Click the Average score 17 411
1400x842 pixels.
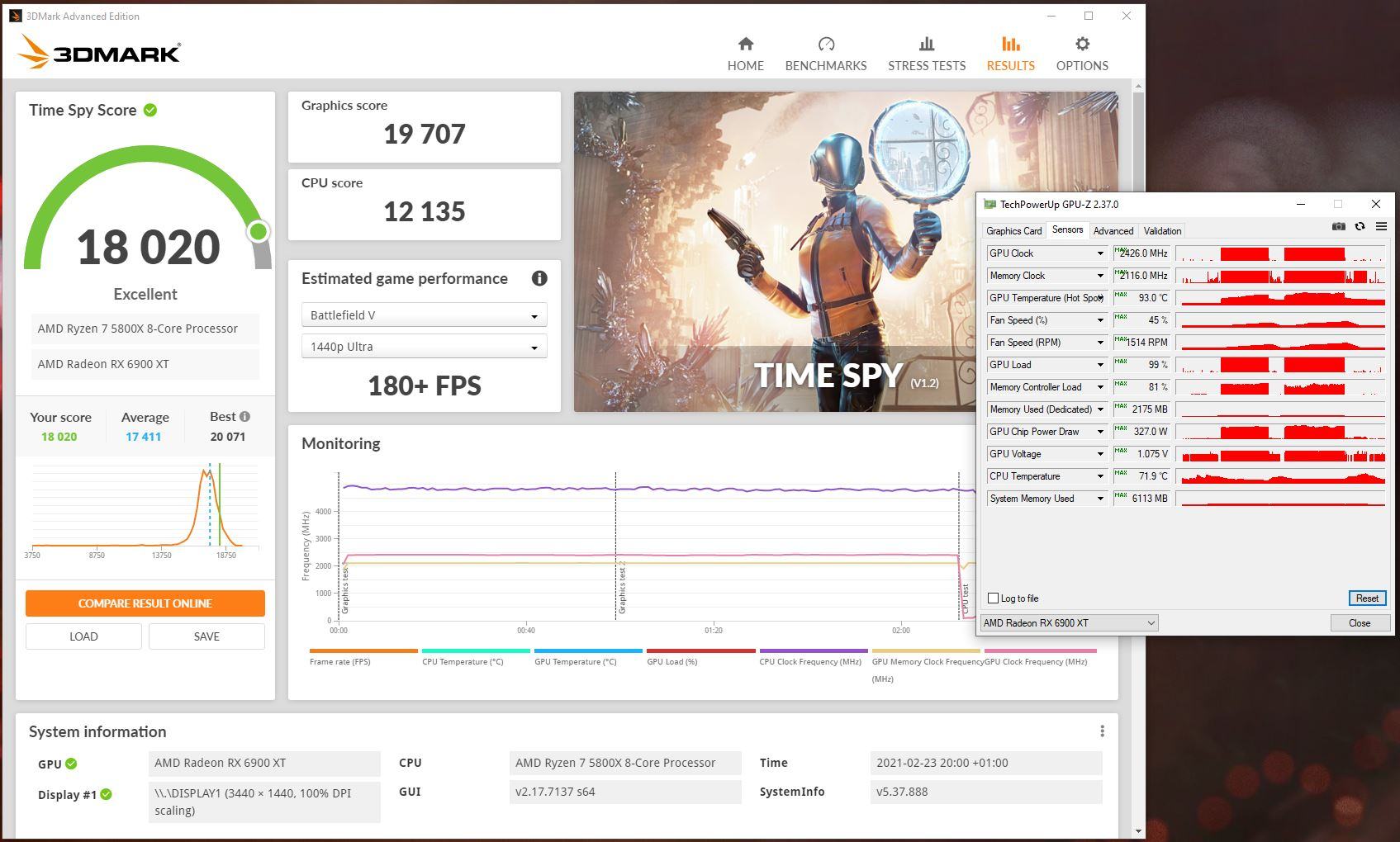pyautogui.click(x=144, y=437)
